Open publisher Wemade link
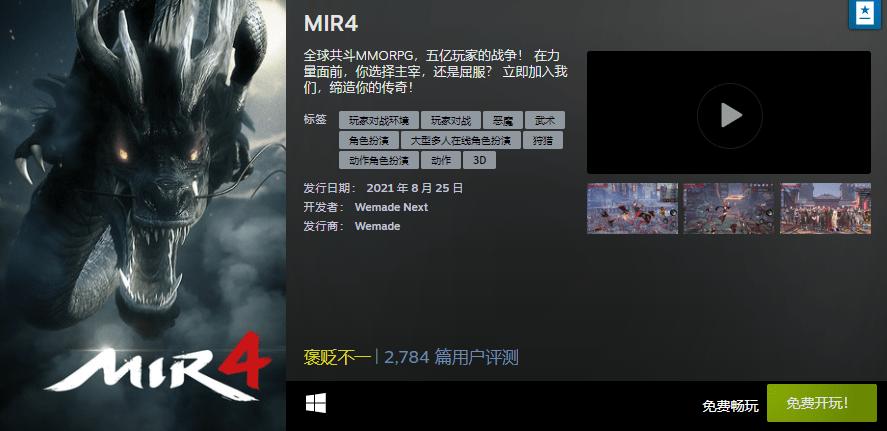The width and height of the screenshot is (887, 431). [377, 226]
